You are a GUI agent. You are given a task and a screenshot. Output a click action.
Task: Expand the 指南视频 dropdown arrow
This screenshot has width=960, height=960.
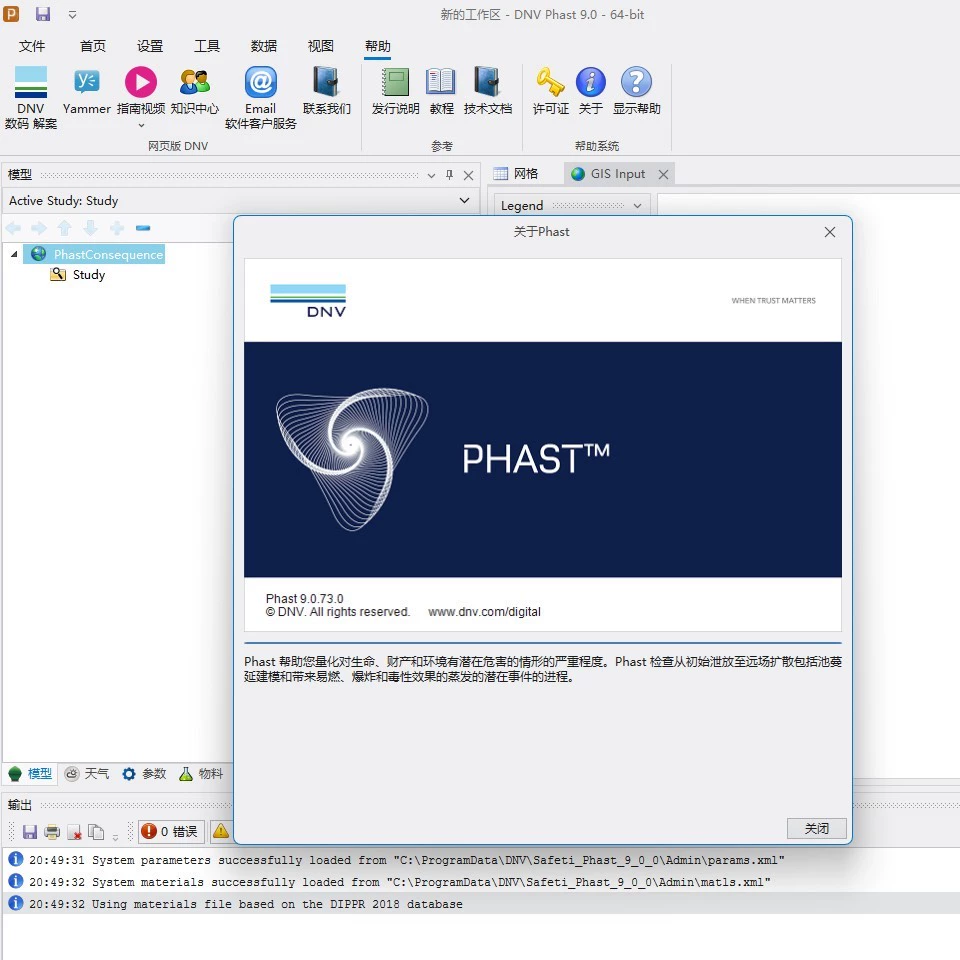(141, 126)
